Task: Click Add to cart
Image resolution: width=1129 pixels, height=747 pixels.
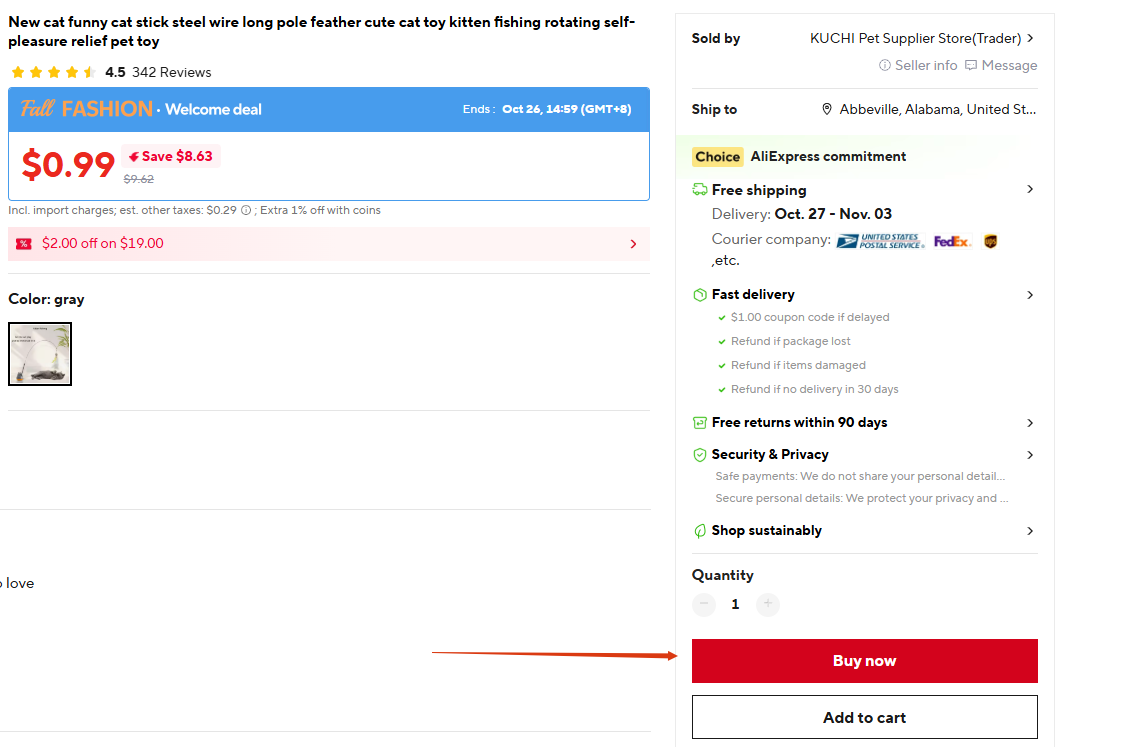Action: click(x=864, y=717)
